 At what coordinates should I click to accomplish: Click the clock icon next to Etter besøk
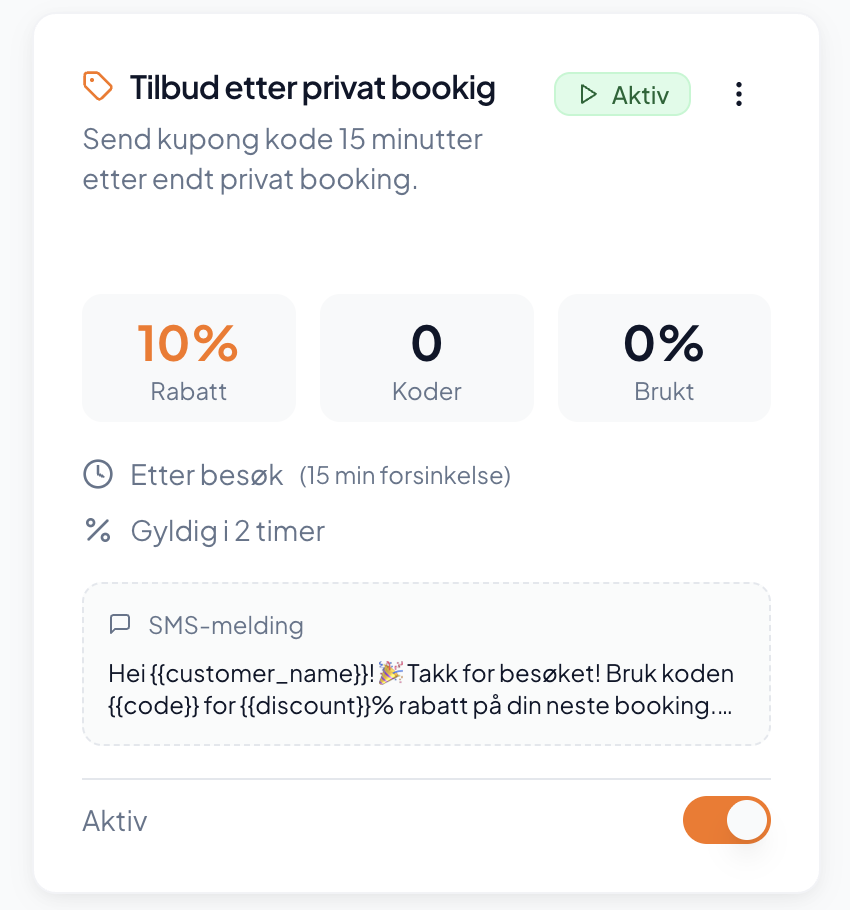(97, 474)
